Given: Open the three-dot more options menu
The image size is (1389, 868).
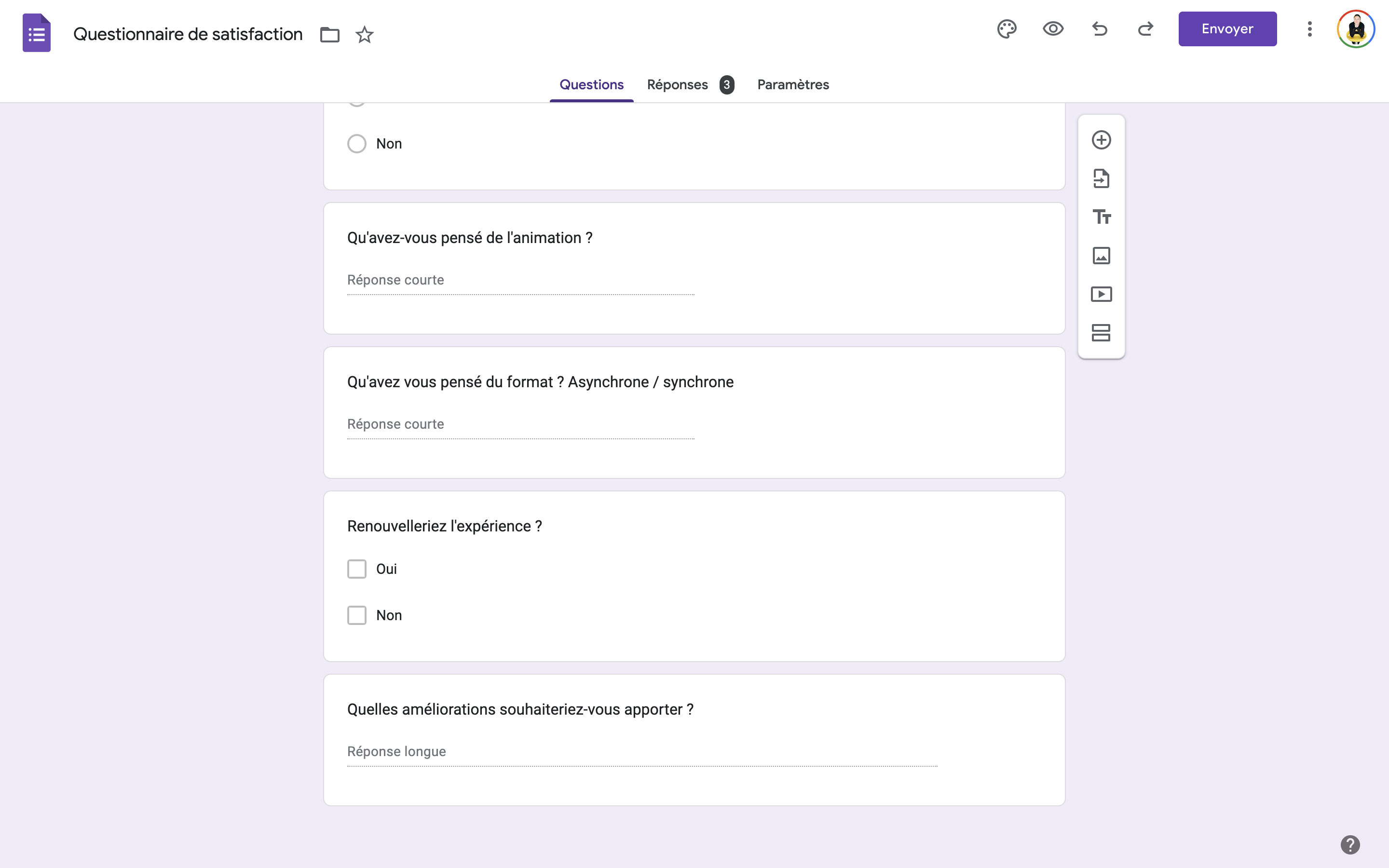Looking at the screenshot, I should coord(1309,29).
